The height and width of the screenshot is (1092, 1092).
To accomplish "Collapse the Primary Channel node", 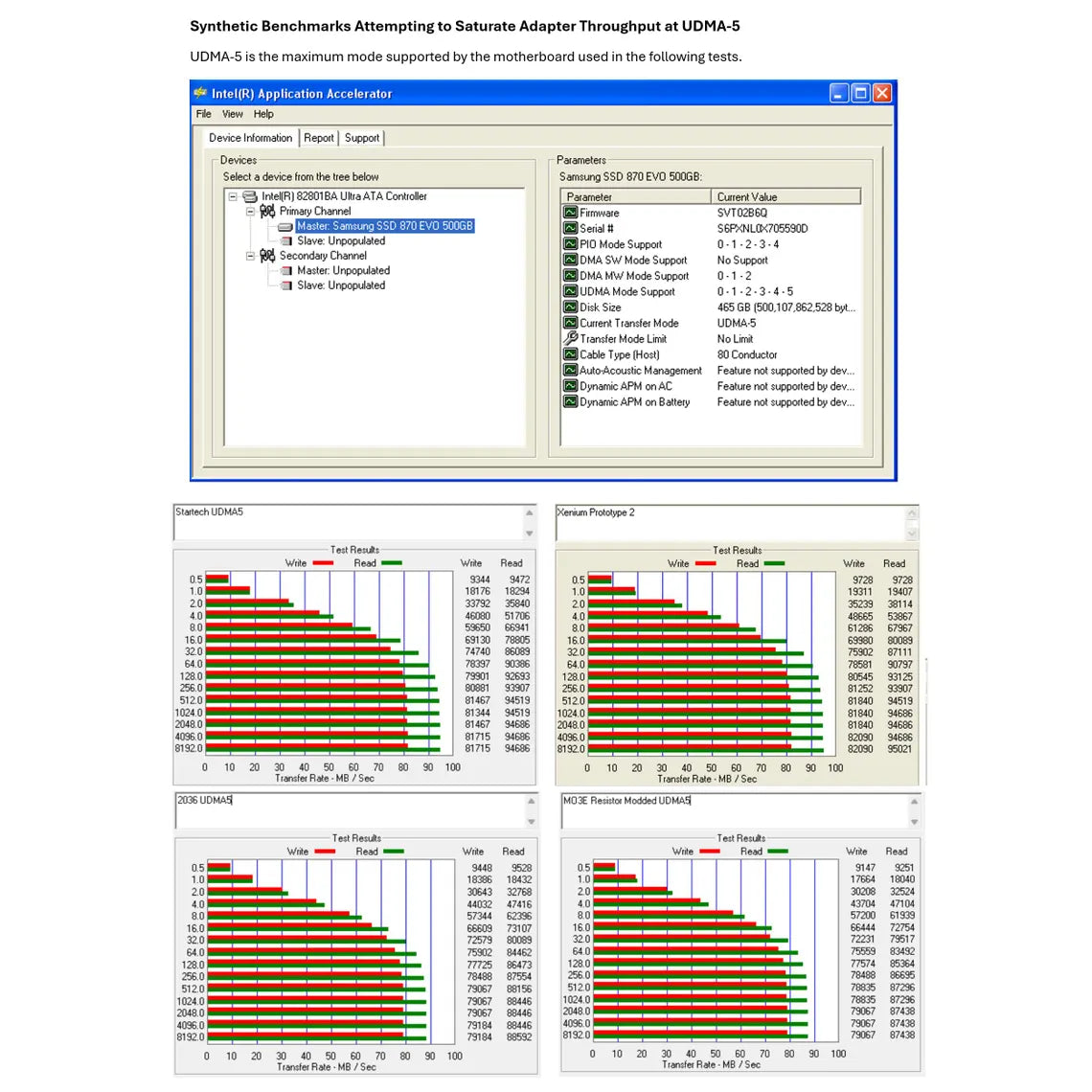I will 250,211.
